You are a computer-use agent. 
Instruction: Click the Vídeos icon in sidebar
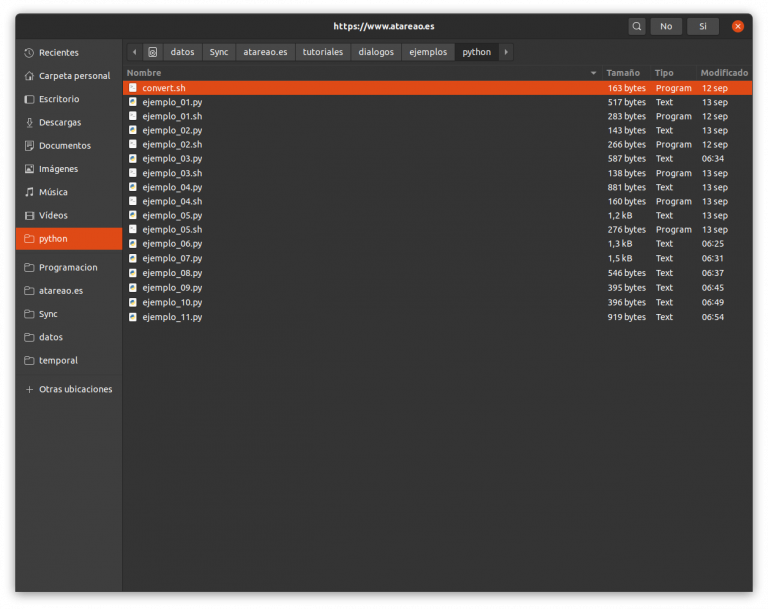pyautogui.click(x=29, y=215)
